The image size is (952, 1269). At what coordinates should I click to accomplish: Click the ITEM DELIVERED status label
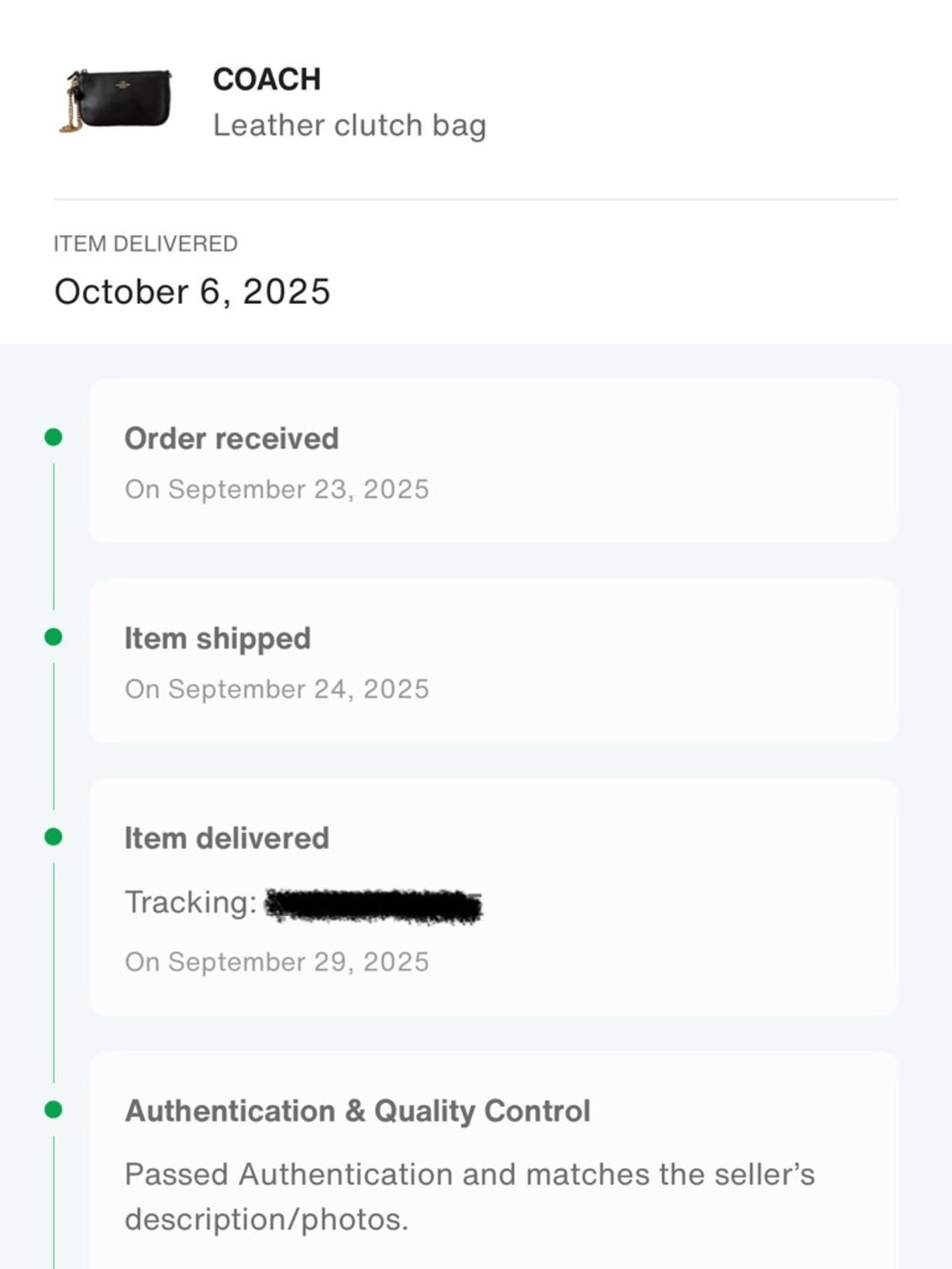click(x=146, y=244)
